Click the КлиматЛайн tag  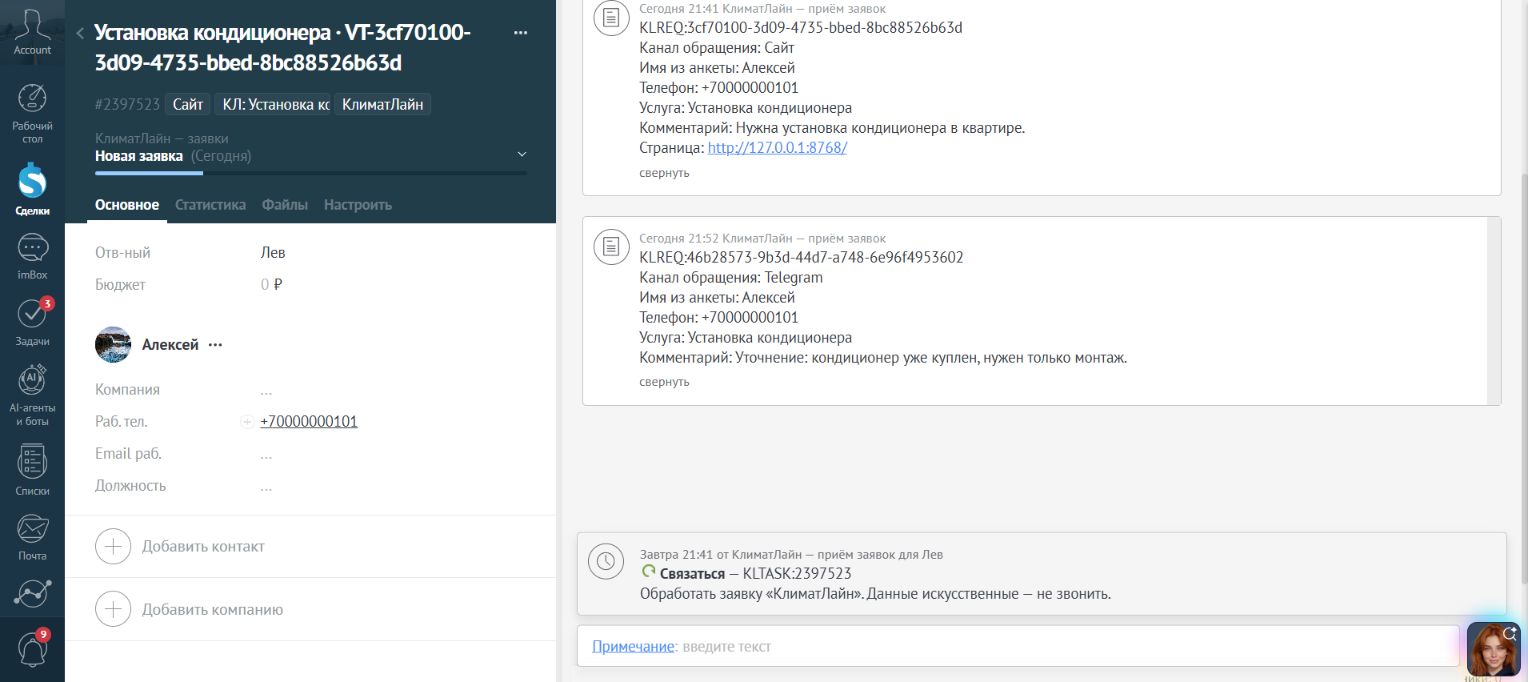click(382, 104)
